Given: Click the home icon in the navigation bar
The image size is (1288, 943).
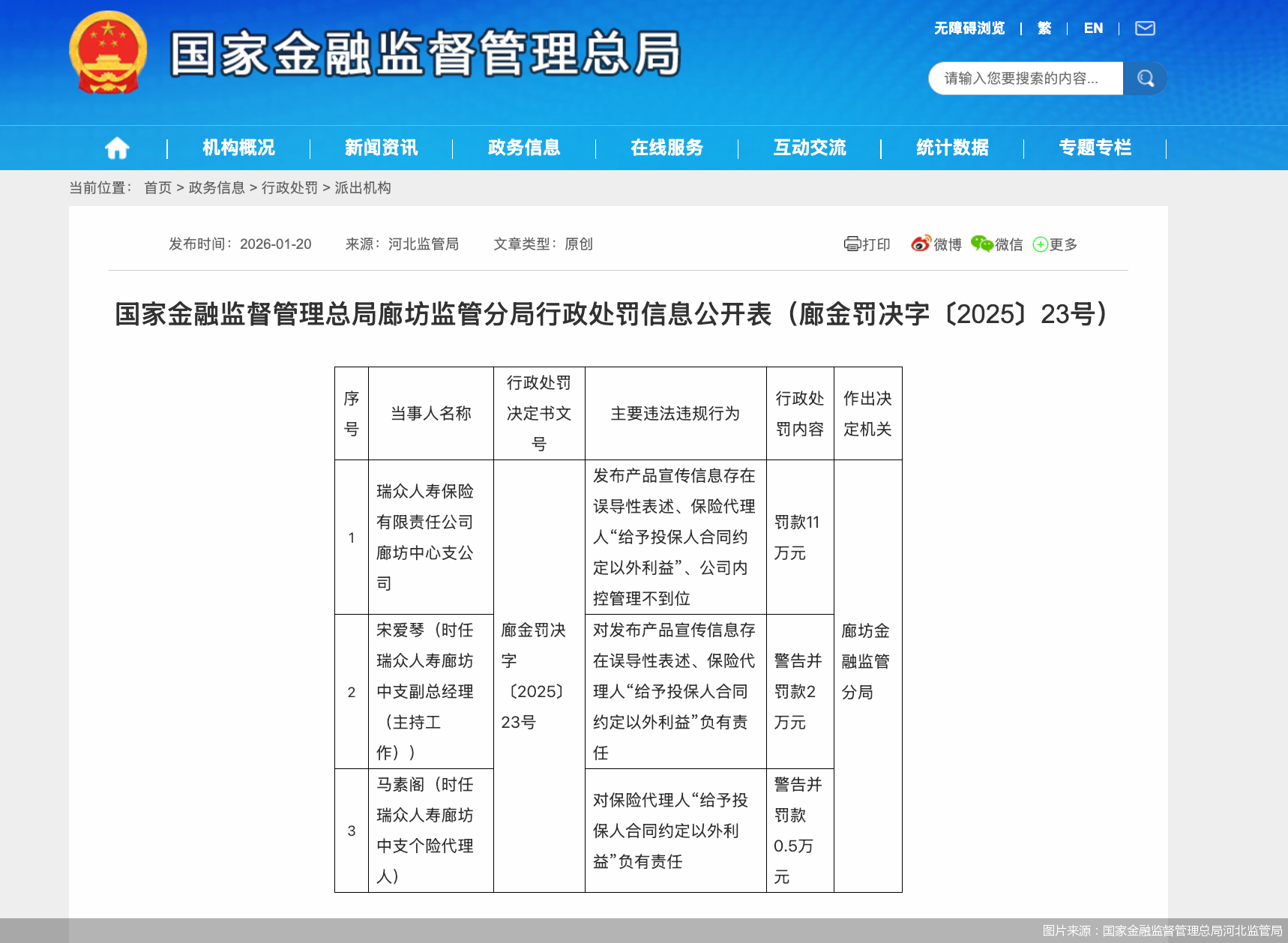Looking at the screenshot, I should [118, 148].
